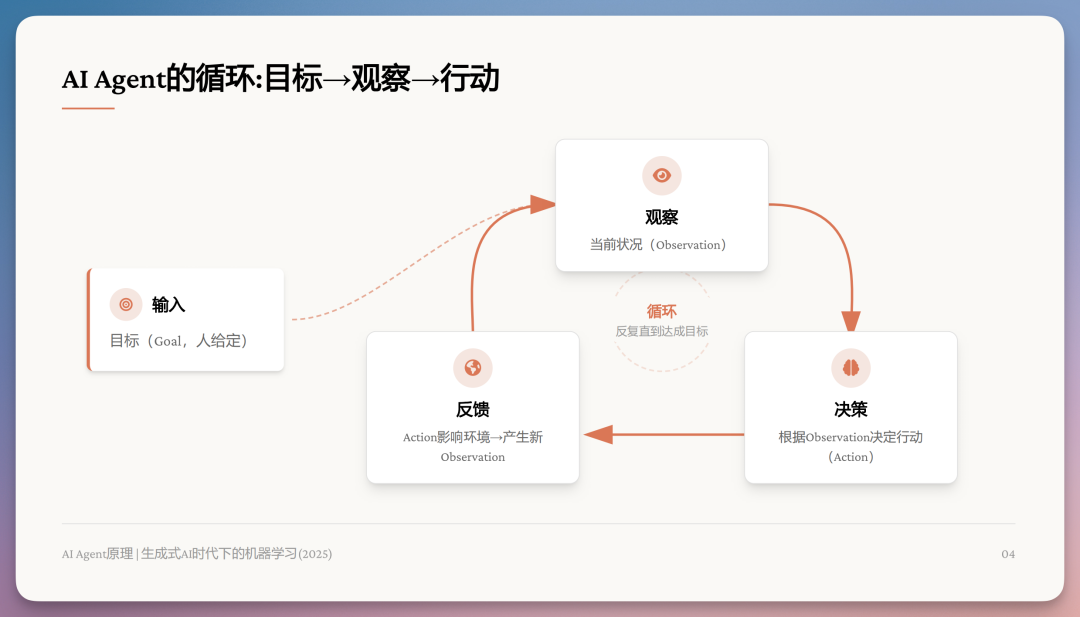
Task: Click the eye icon in the 观察 box
Action: tap(661, 175)
